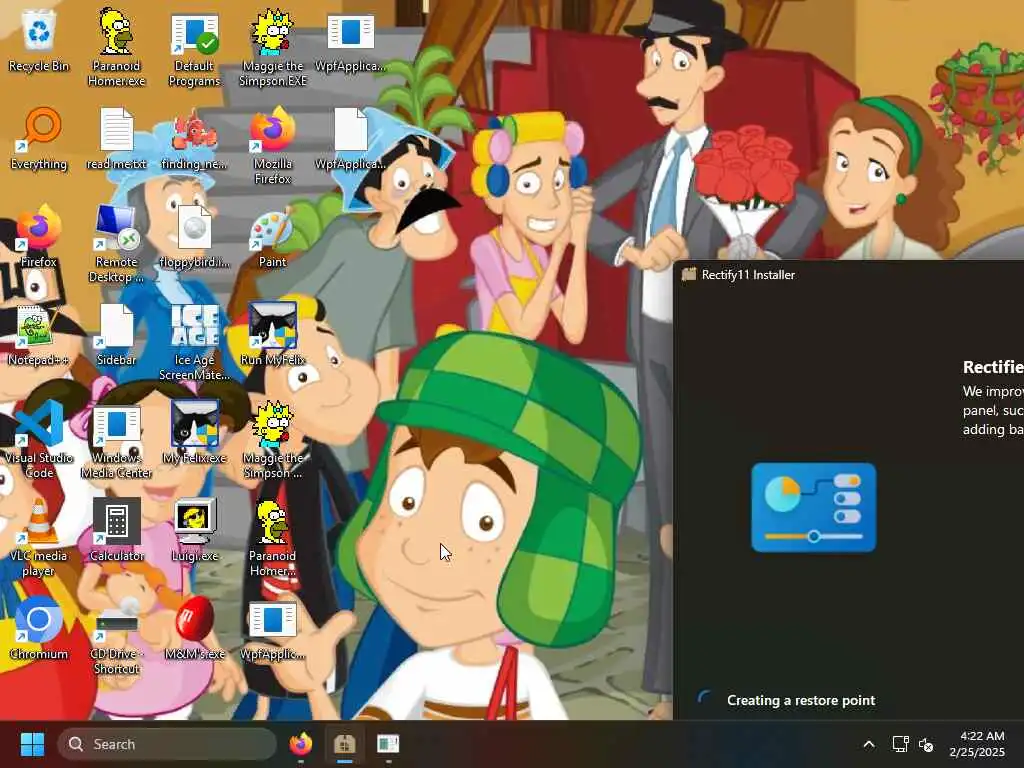Image resolution: width=1024 pixels, height=768 pixels.
Task: Launch Chromium shortcut
Action: point(39,628)
